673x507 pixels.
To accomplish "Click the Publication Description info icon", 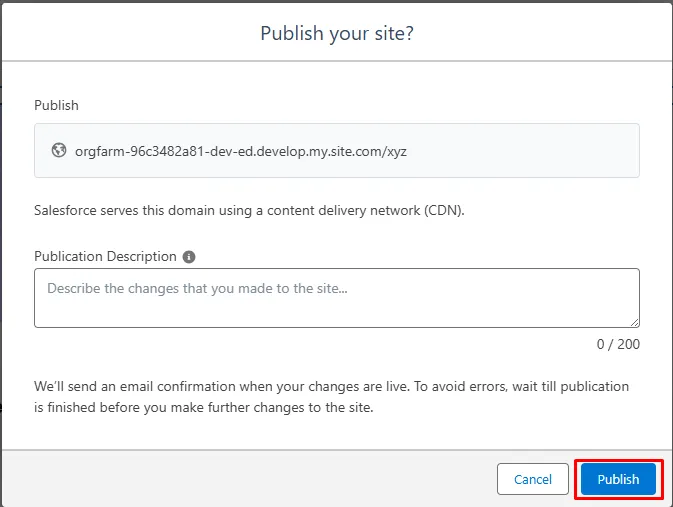I will coord(189,256).
